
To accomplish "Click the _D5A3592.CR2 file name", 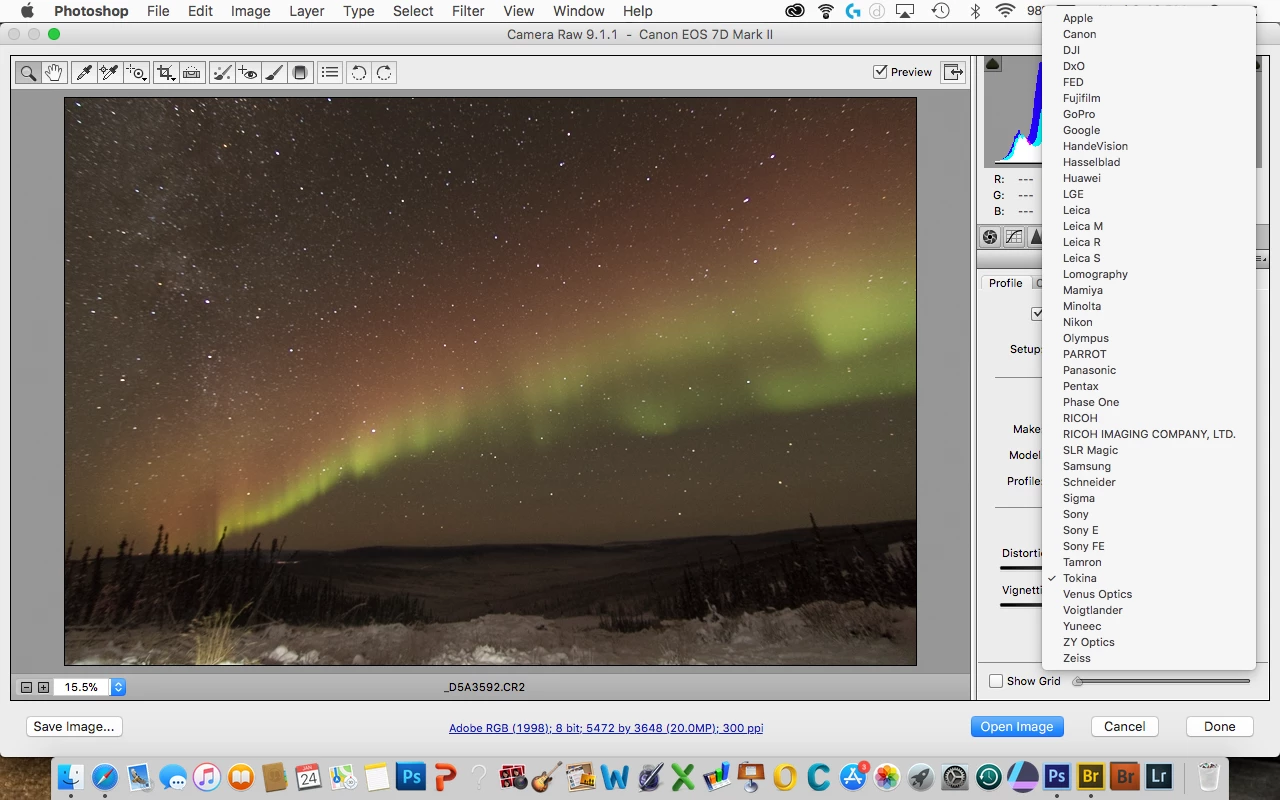I will (485, 687).
